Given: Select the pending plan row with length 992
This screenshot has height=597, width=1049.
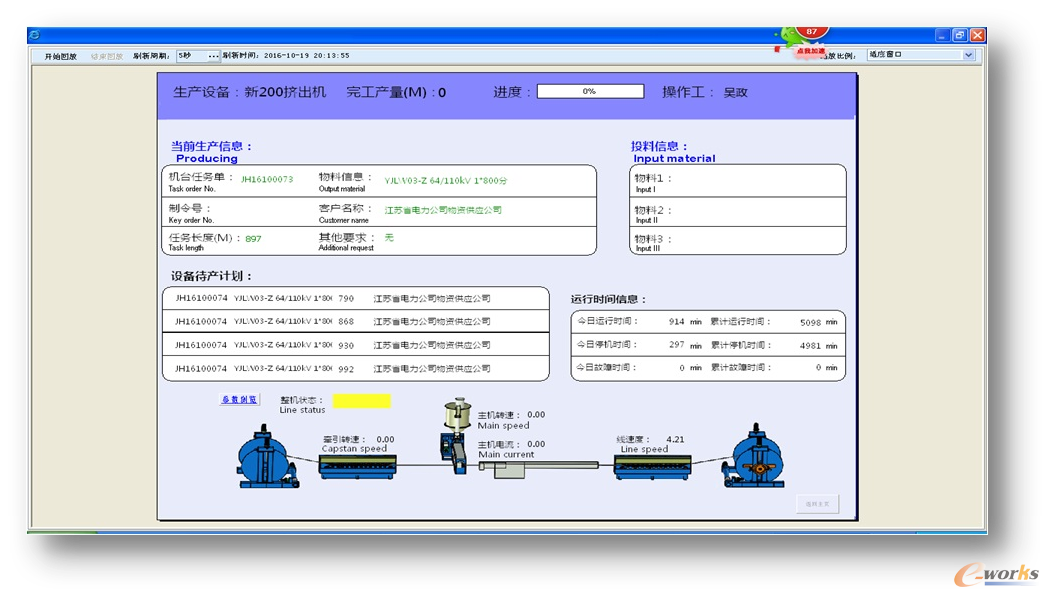Looking at the screenshot, I should [x=355, y=369].
